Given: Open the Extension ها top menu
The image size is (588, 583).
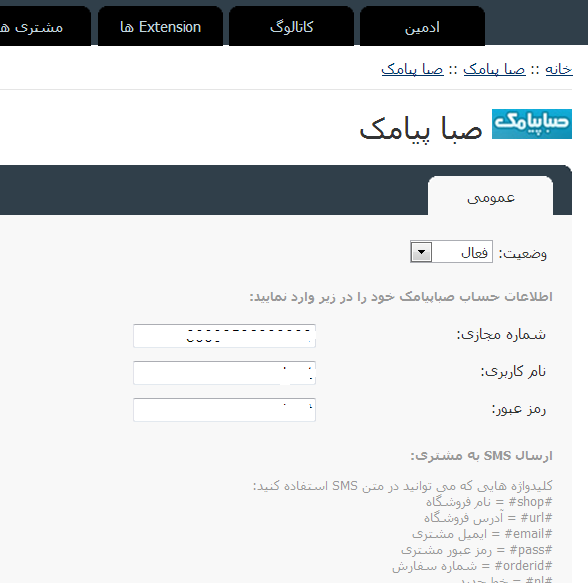Looking at the screenshot, I should pyautogui.click(x=160, y=26).
